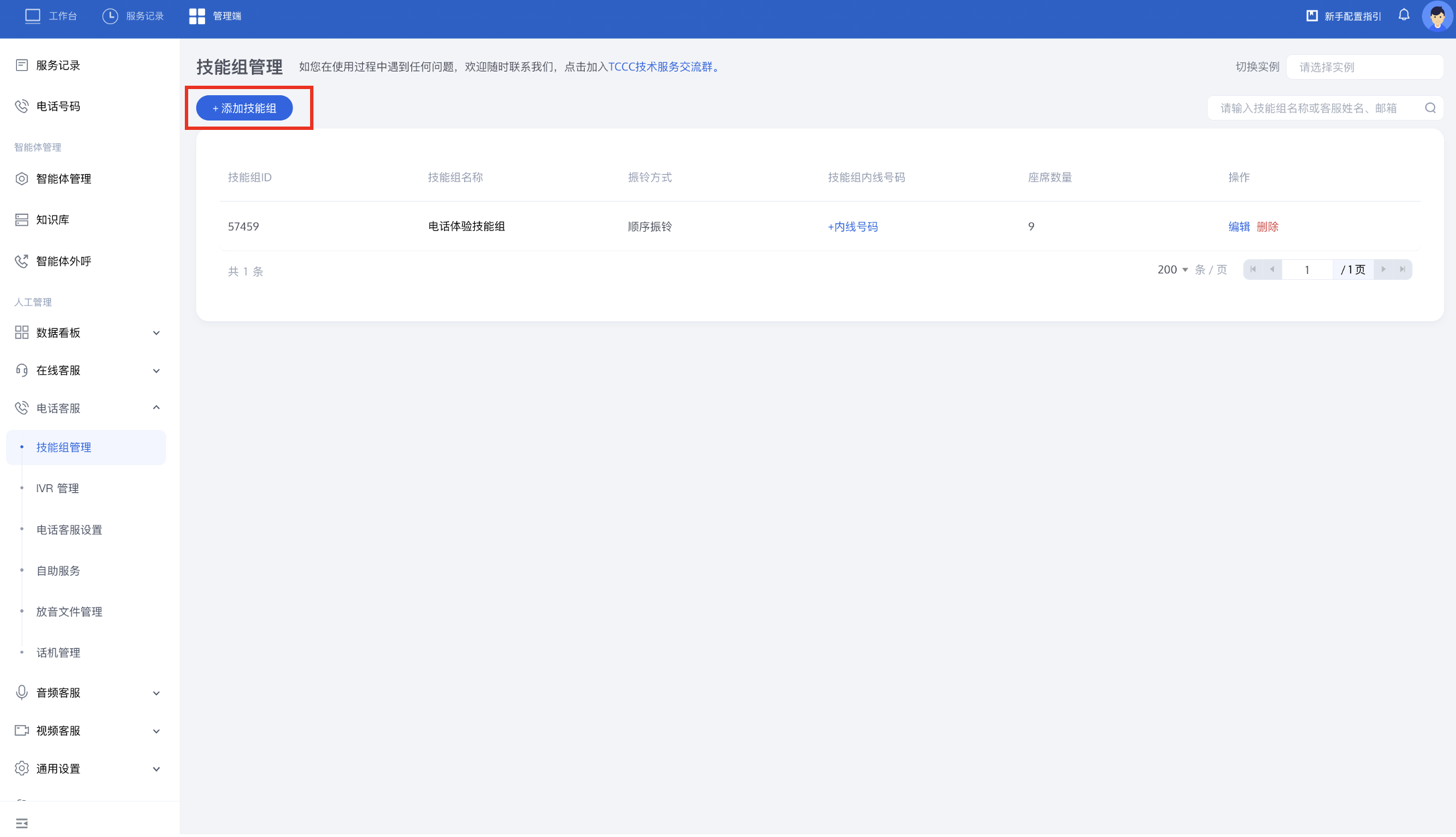Expand the 在线客服 section
The image size is (1456, 837).
click(87, 370)
